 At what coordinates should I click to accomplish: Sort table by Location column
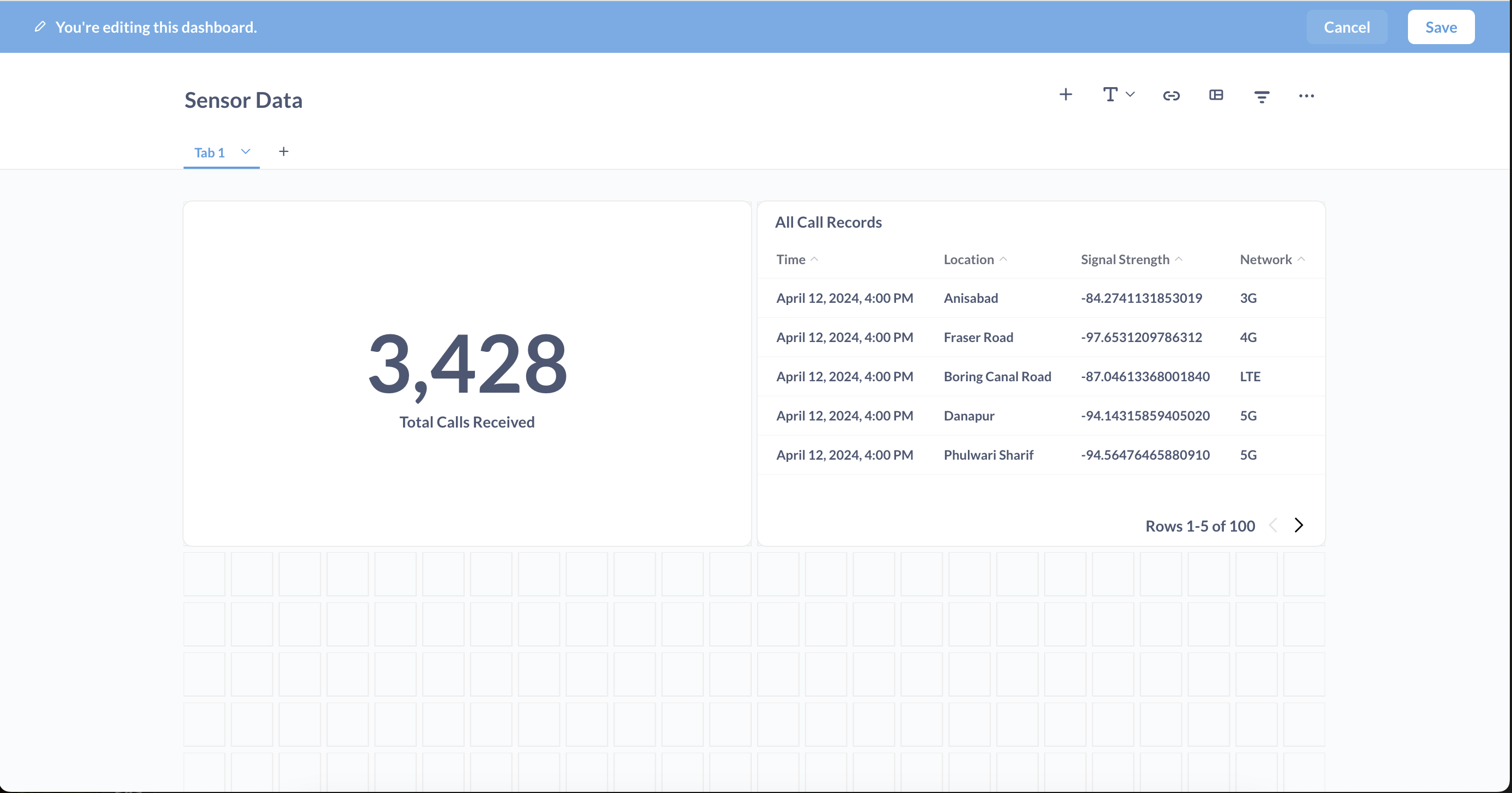pyautogui.click(x=968, y=259)
